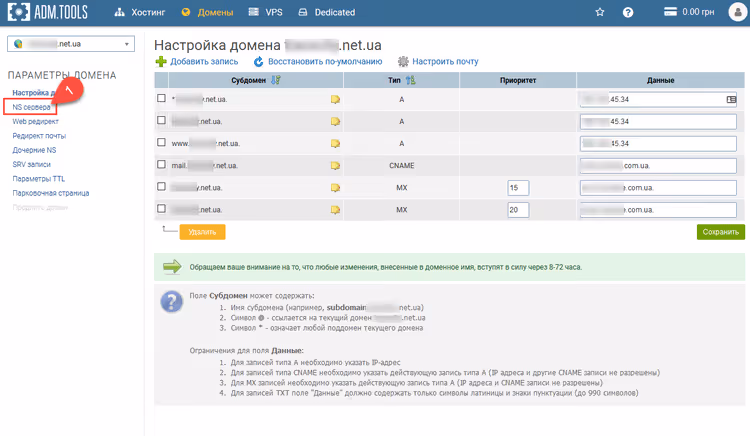Open Парковочная страница settings
The height and width of the screenshot is (436, 750).
click(x=51, y=193)
